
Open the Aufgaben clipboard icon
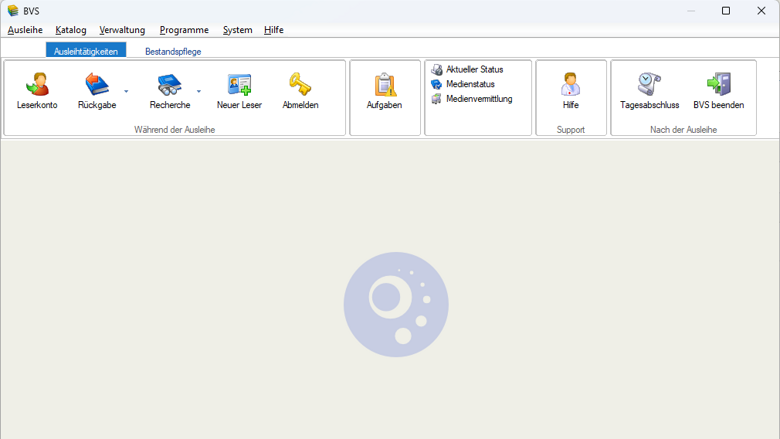coord(385,84)
